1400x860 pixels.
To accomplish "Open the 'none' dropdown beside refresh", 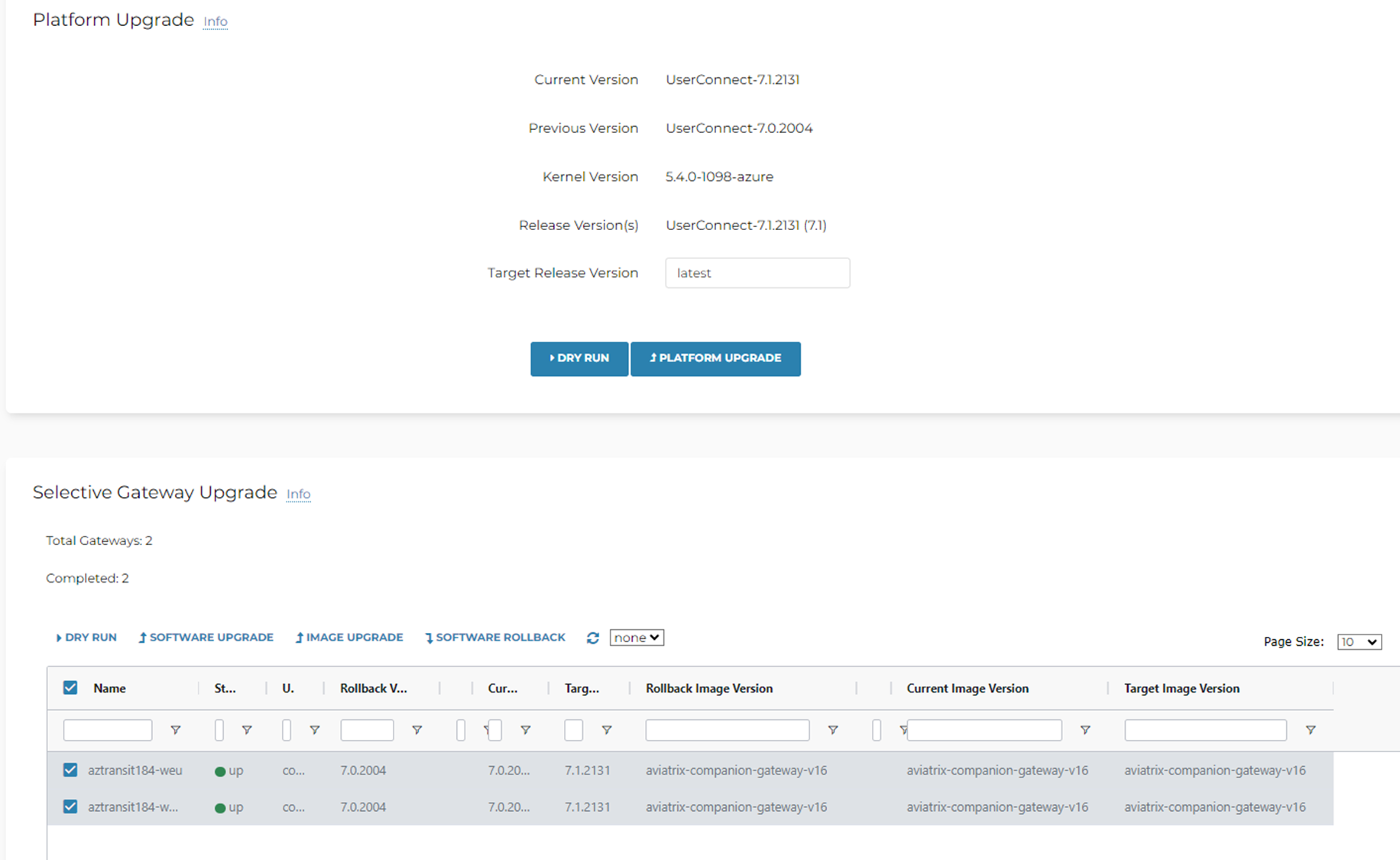I will pyautogui.click(x=637, y=638).
